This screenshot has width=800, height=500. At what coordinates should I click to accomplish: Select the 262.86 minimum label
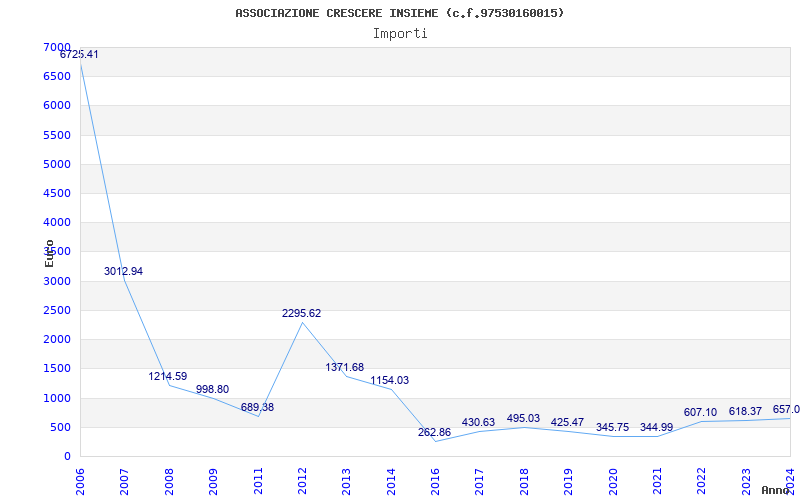[434, 432]
